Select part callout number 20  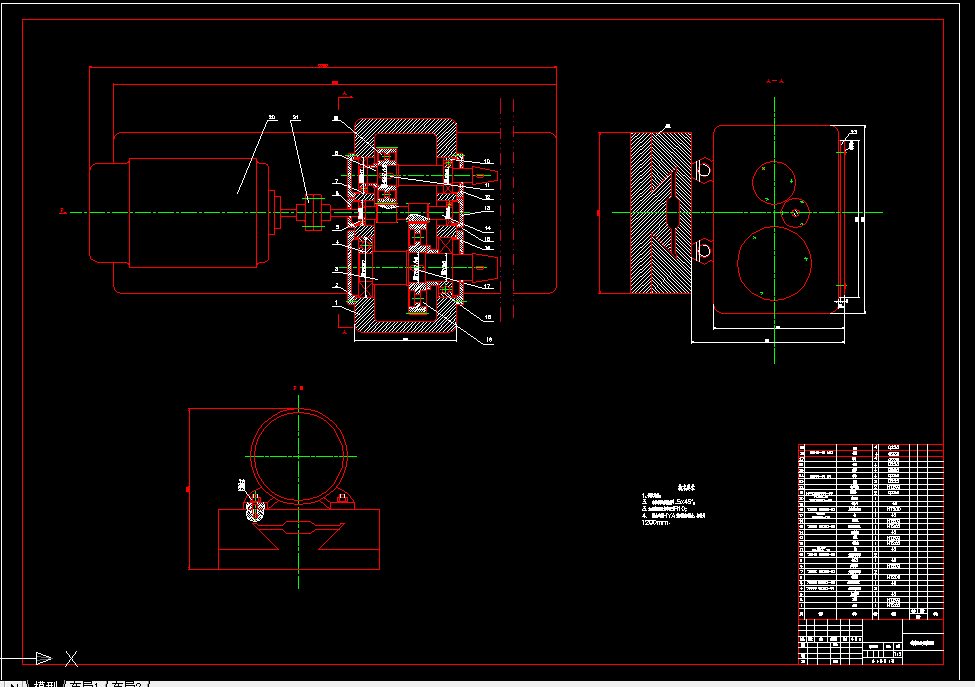272,117
